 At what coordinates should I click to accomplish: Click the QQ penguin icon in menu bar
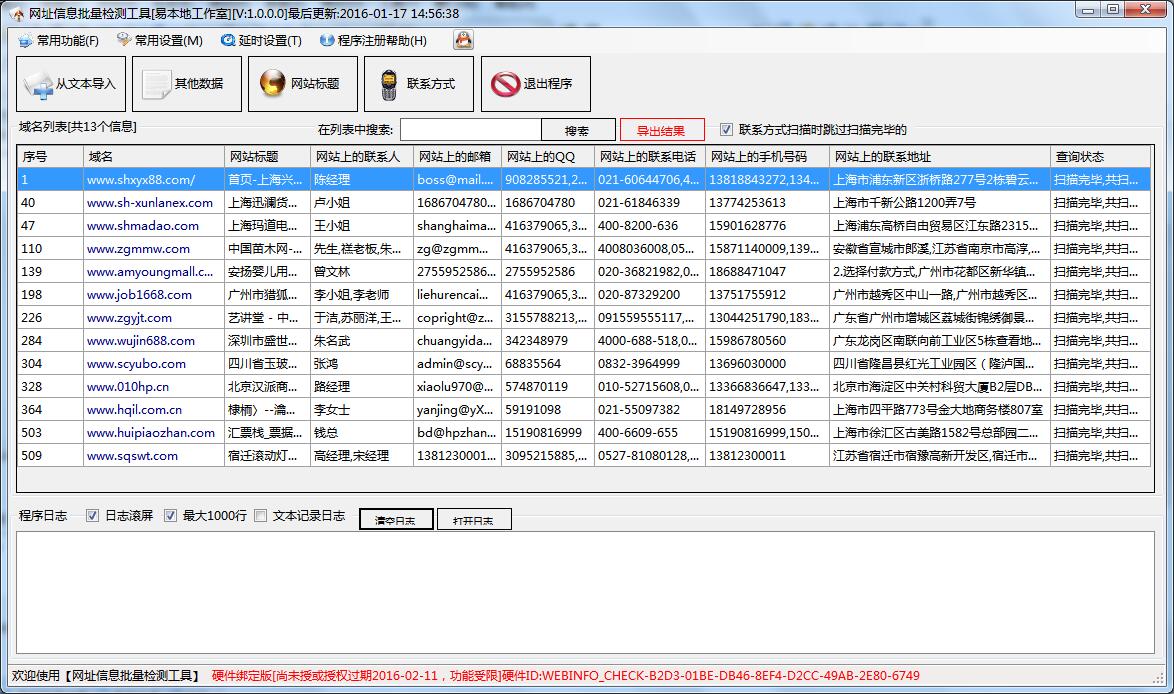pyautogui.click(x=463, y=40)
